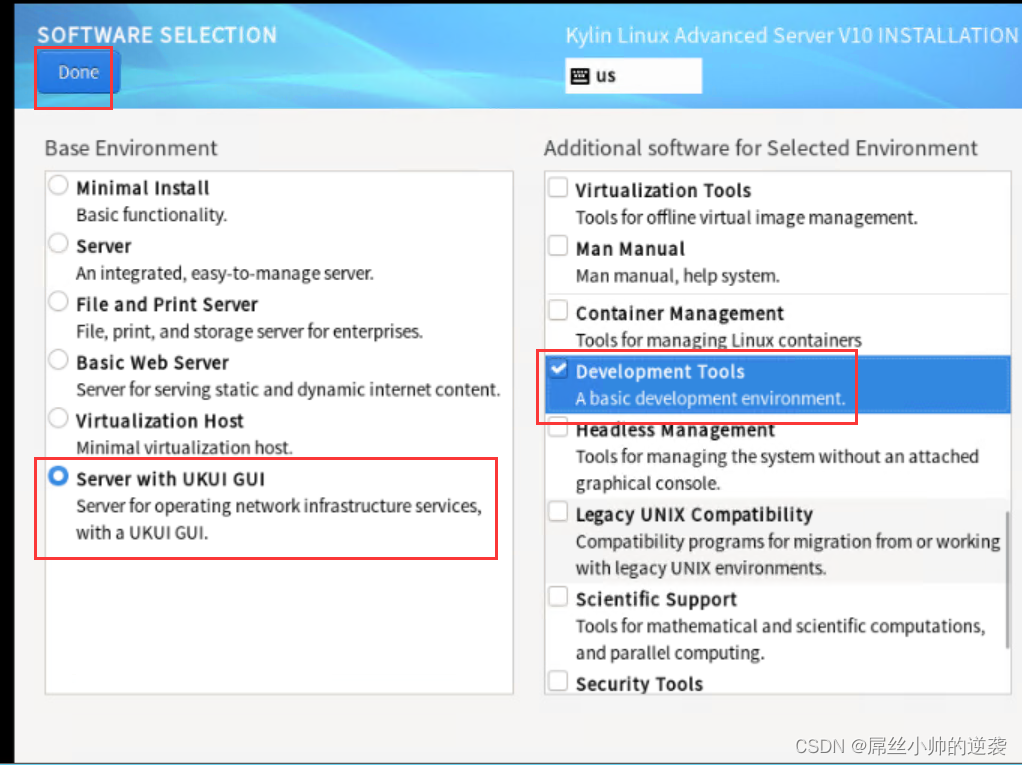Check the Man Manual add-on
Screen dimensions: 1022x765
pos(558,246)
